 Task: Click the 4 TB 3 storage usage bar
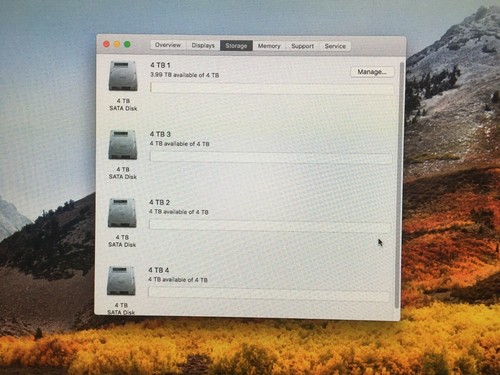tap(271, 157)
